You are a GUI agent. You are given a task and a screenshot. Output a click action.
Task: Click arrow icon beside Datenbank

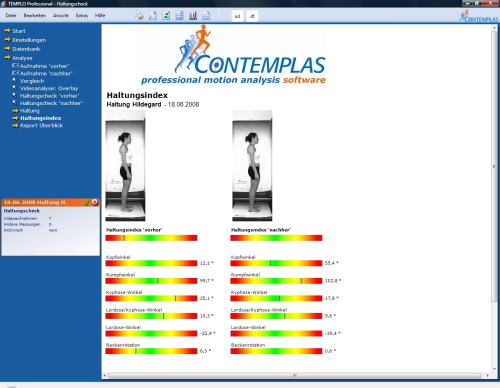(x=7, y=49)
